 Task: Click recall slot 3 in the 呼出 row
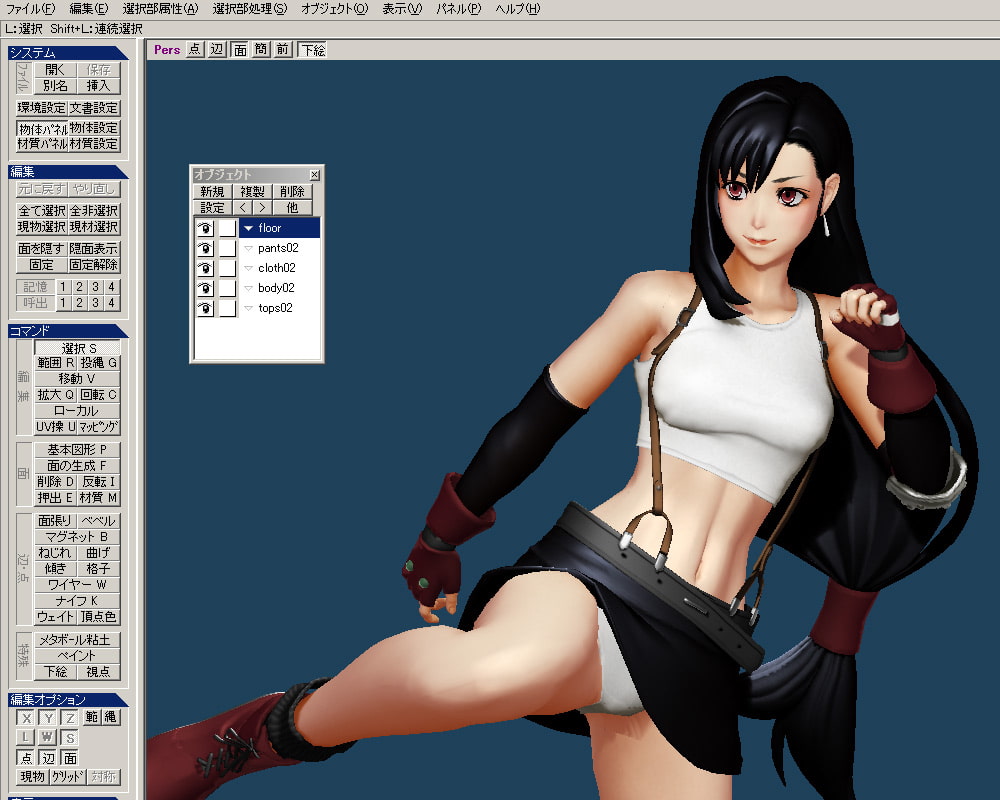coord(95,303)
